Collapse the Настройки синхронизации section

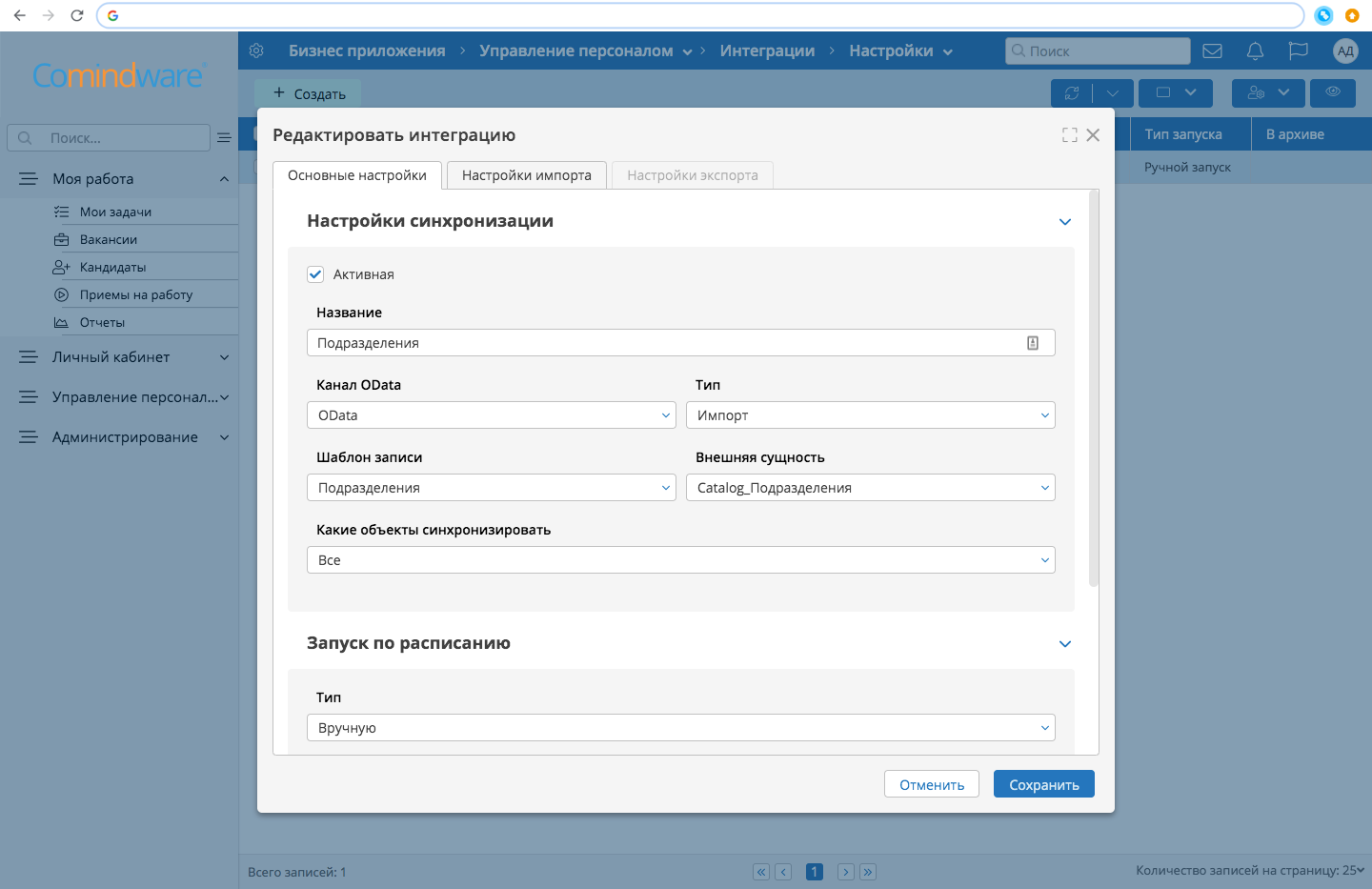(x=1065, y=222)
